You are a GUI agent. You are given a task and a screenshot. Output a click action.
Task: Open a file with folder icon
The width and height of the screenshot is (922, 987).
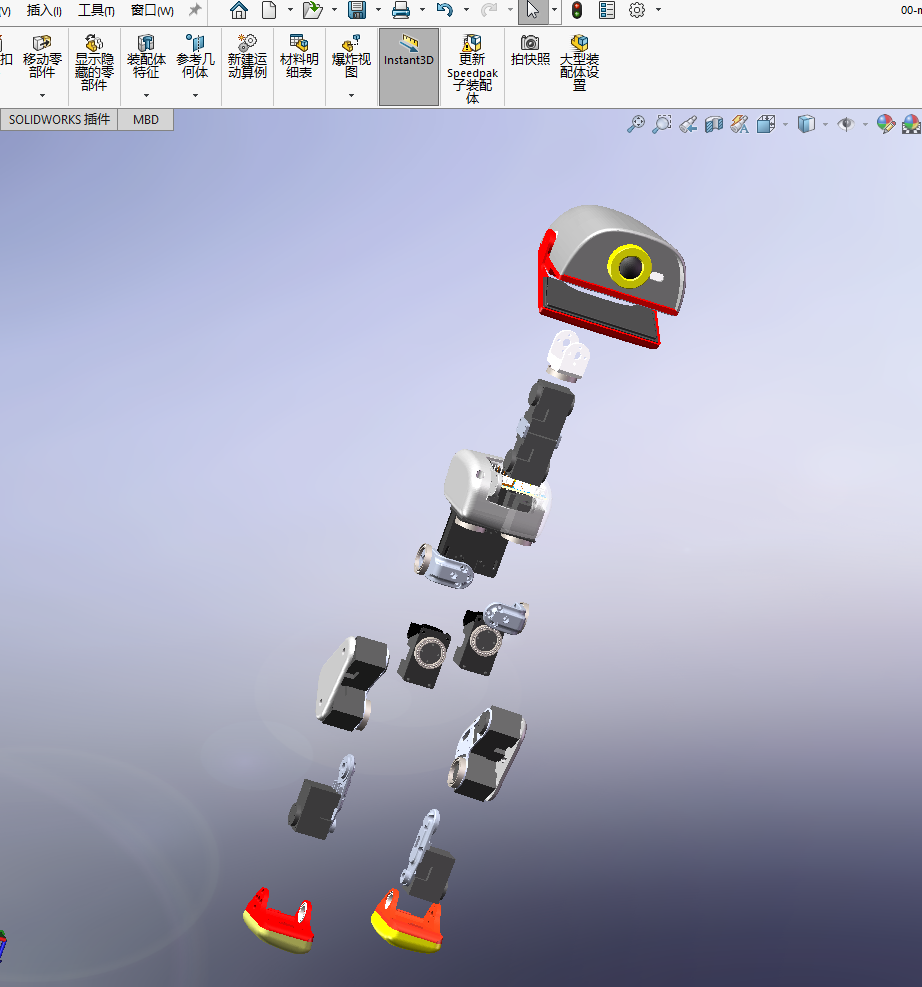[x=312, y=10]
